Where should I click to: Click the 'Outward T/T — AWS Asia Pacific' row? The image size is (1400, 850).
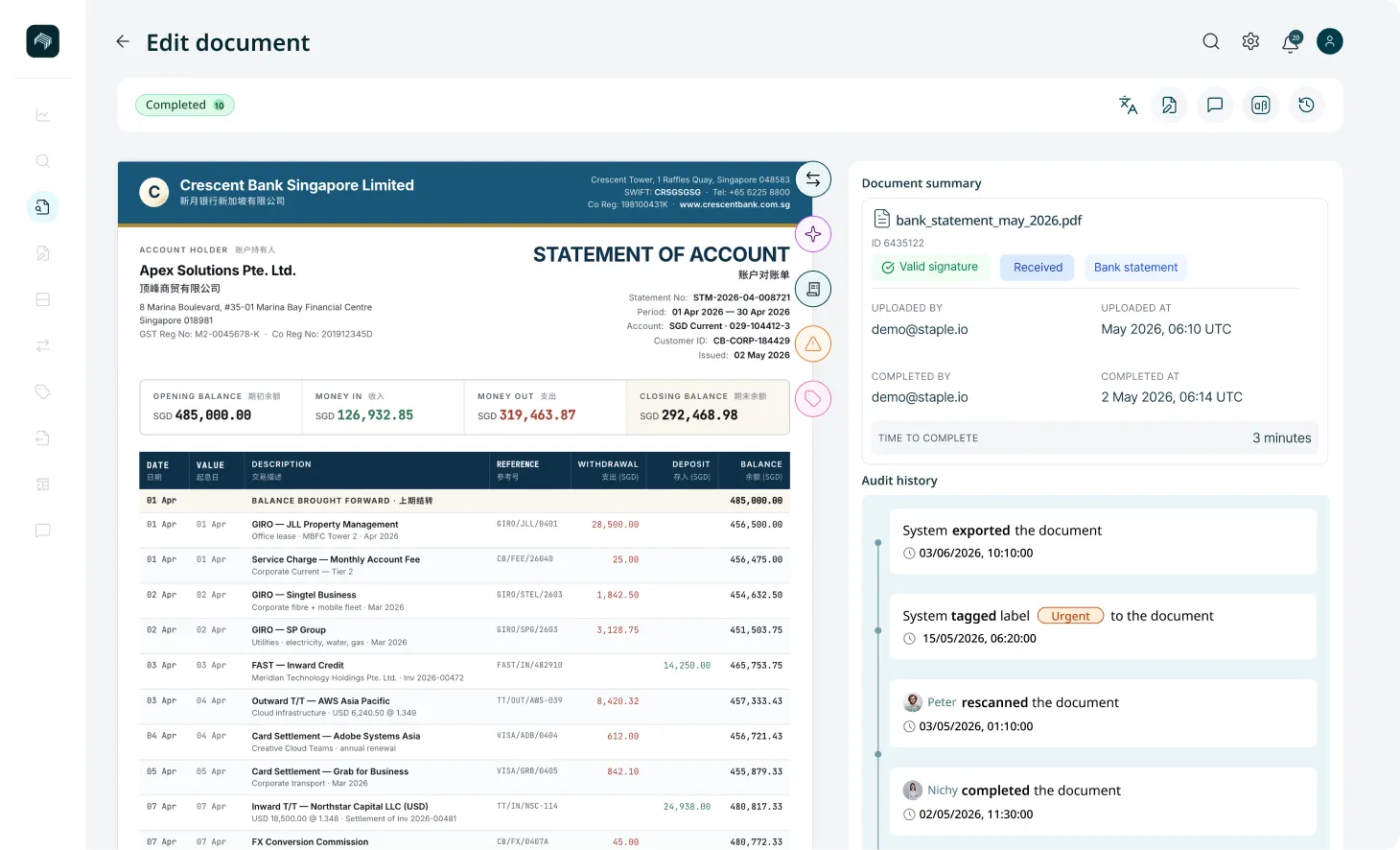click(x=464, y=707)
